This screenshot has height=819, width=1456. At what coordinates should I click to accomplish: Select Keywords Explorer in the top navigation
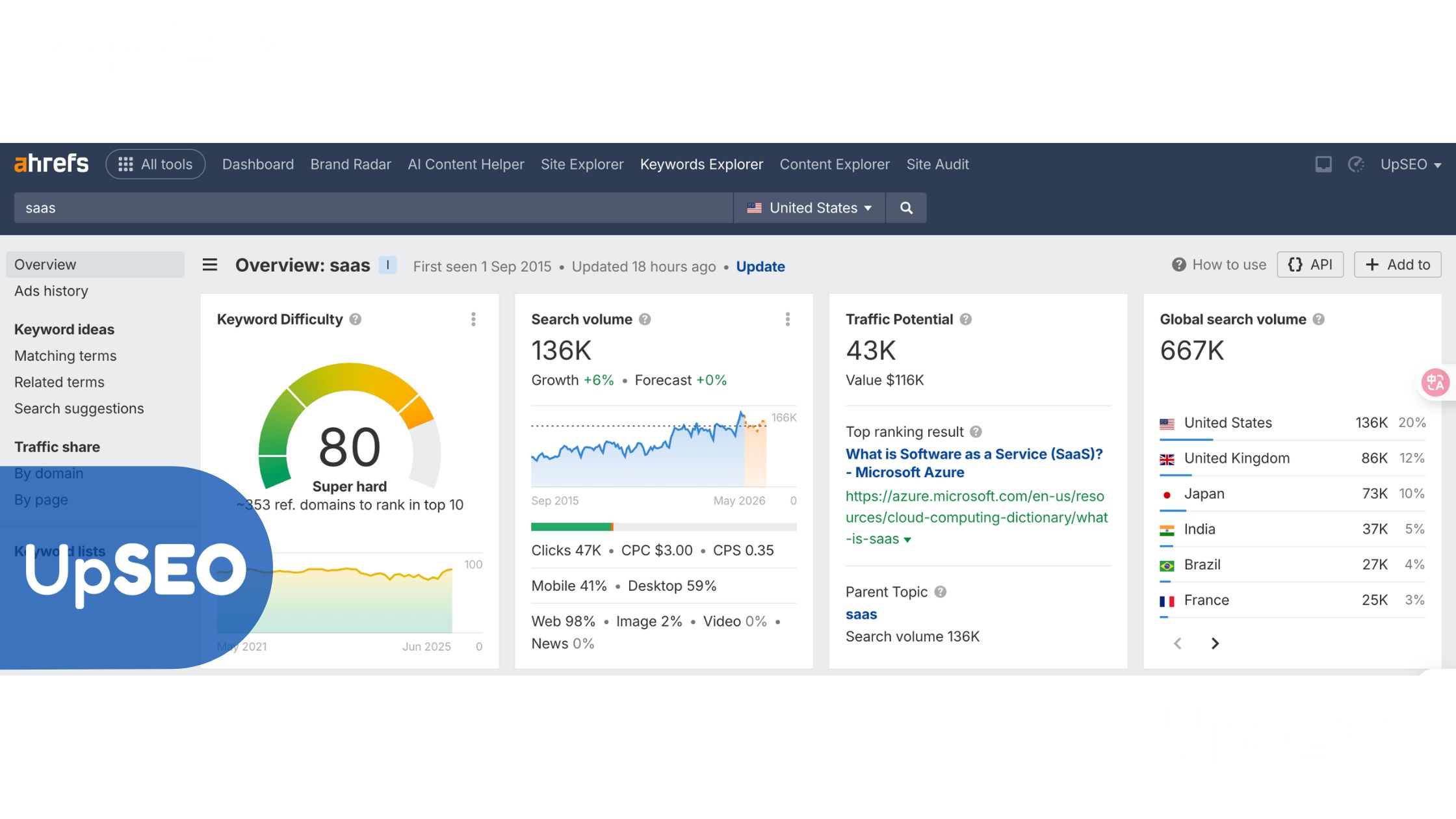[701, 164]
